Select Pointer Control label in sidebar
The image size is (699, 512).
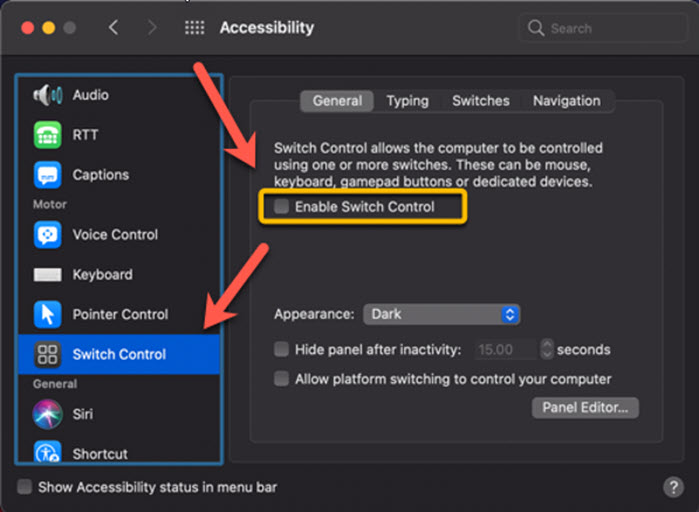click(120, 314)
